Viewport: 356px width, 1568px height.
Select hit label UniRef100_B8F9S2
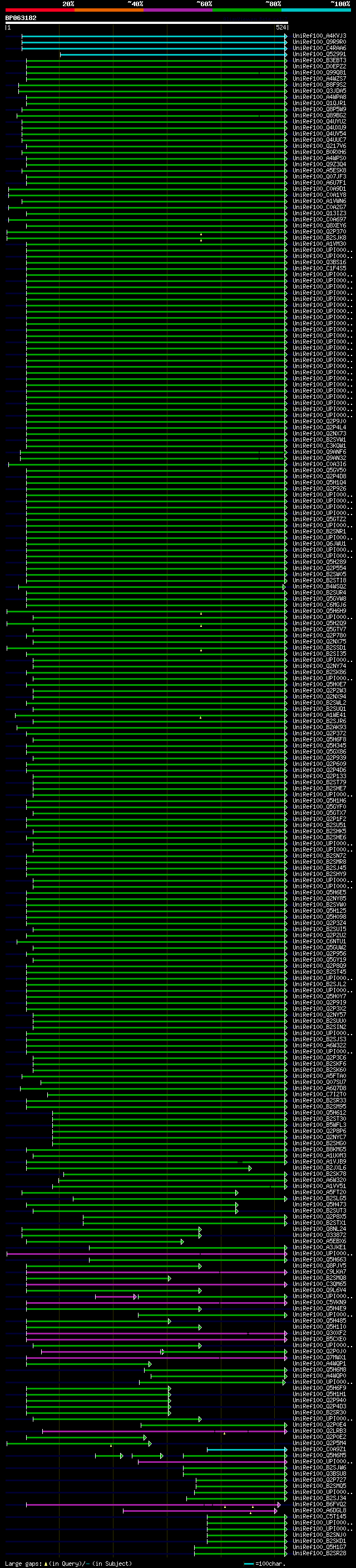pyautogui.click(x=319, y=85)
